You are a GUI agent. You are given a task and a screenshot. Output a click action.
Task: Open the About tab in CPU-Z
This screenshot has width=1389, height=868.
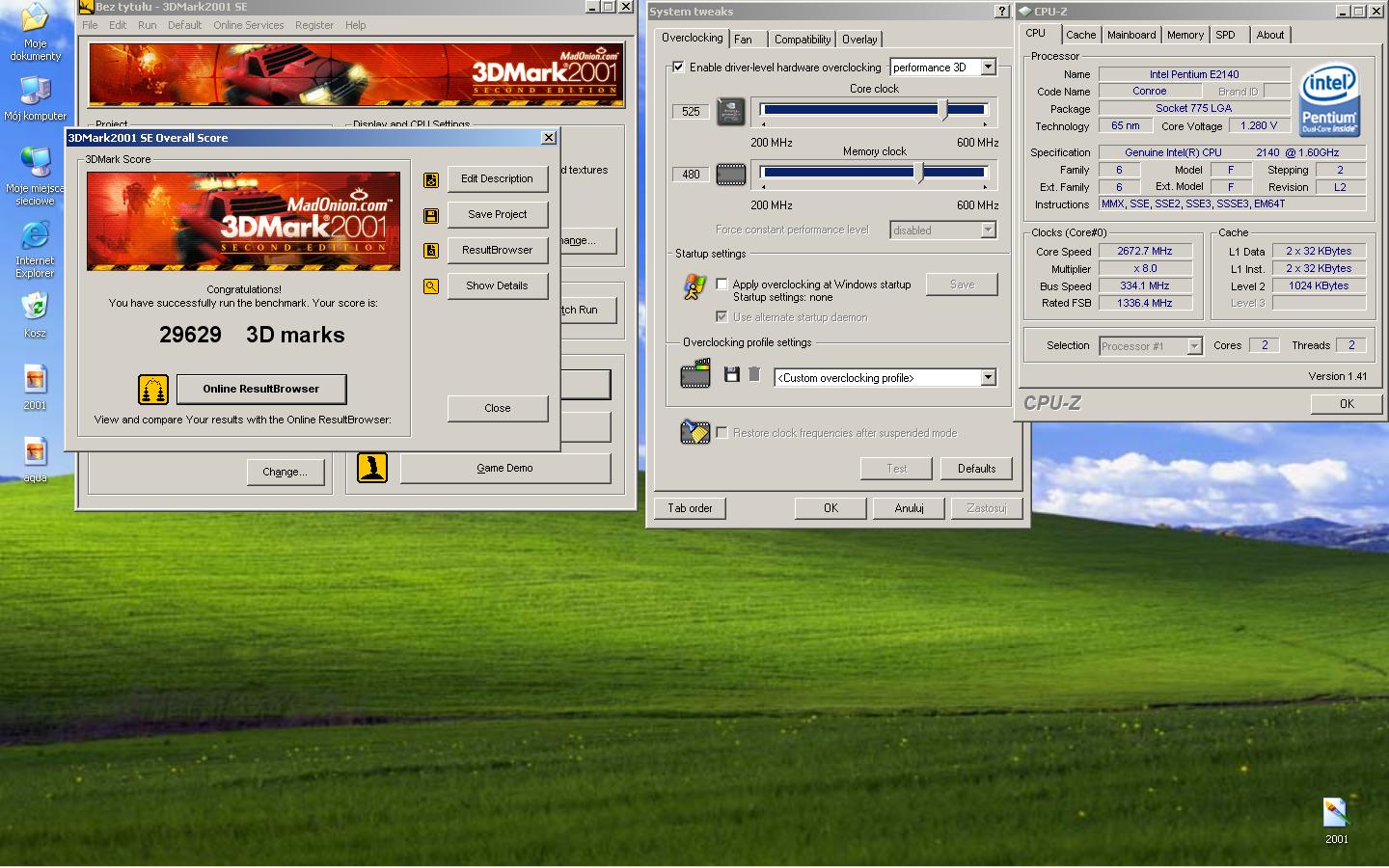(x=1270, y=35)
